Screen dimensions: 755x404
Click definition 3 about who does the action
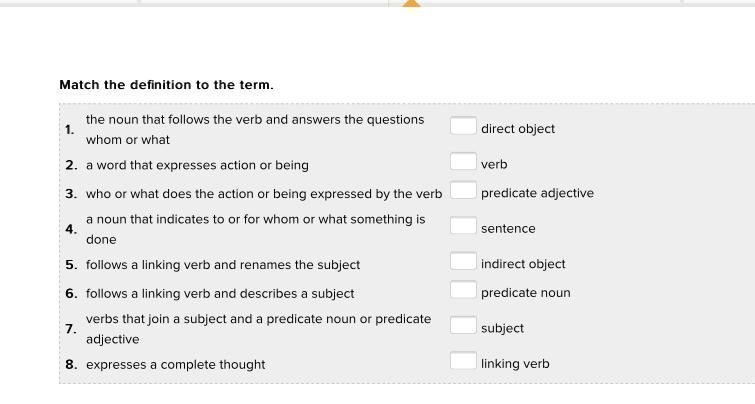click(x=264, y=194)
